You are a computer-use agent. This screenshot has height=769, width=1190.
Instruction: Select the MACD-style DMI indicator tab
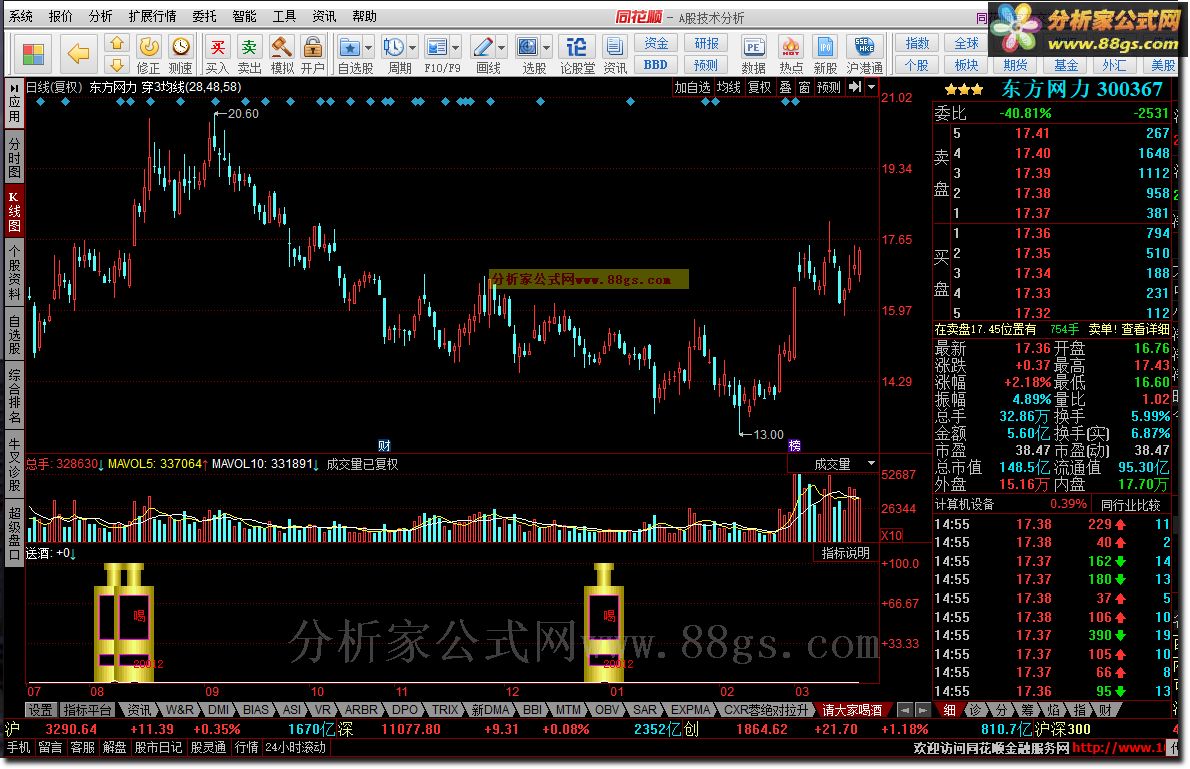(219, 710)
